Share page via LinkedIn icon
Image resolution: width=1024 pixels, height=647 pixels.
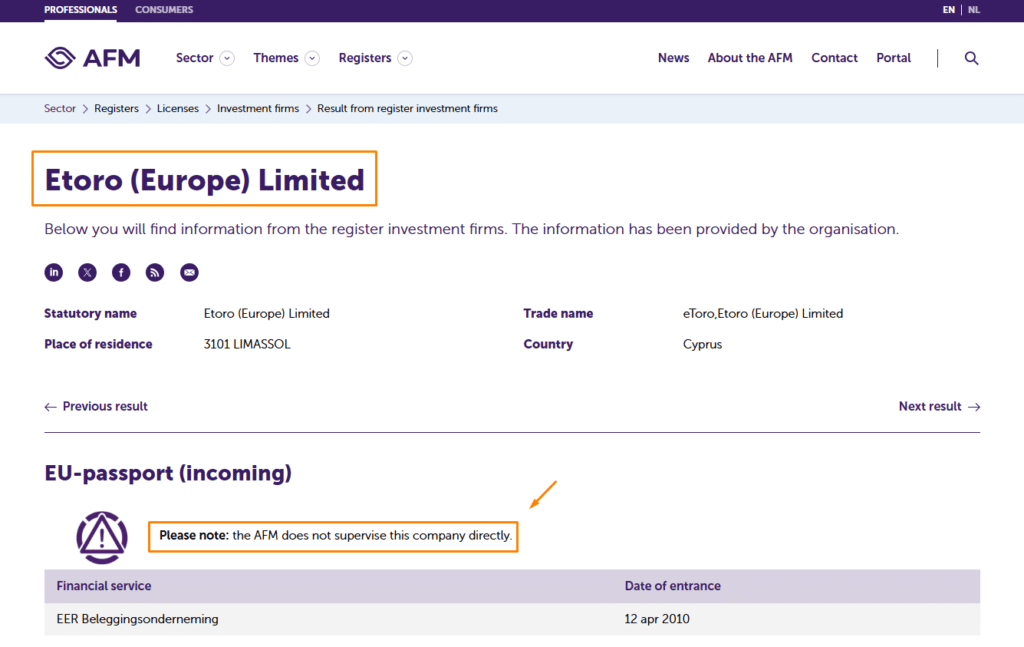pos(54,272)
